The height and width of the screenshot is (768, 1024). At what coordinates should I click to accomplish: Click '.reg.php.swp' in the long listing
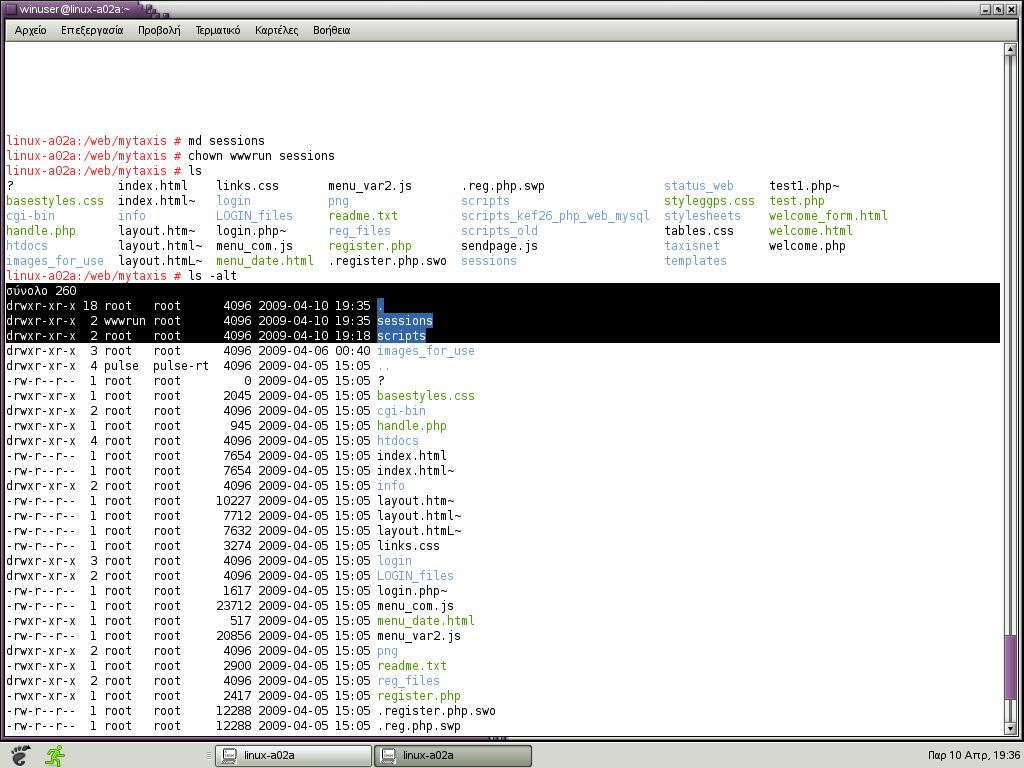[x=419, y=726]
